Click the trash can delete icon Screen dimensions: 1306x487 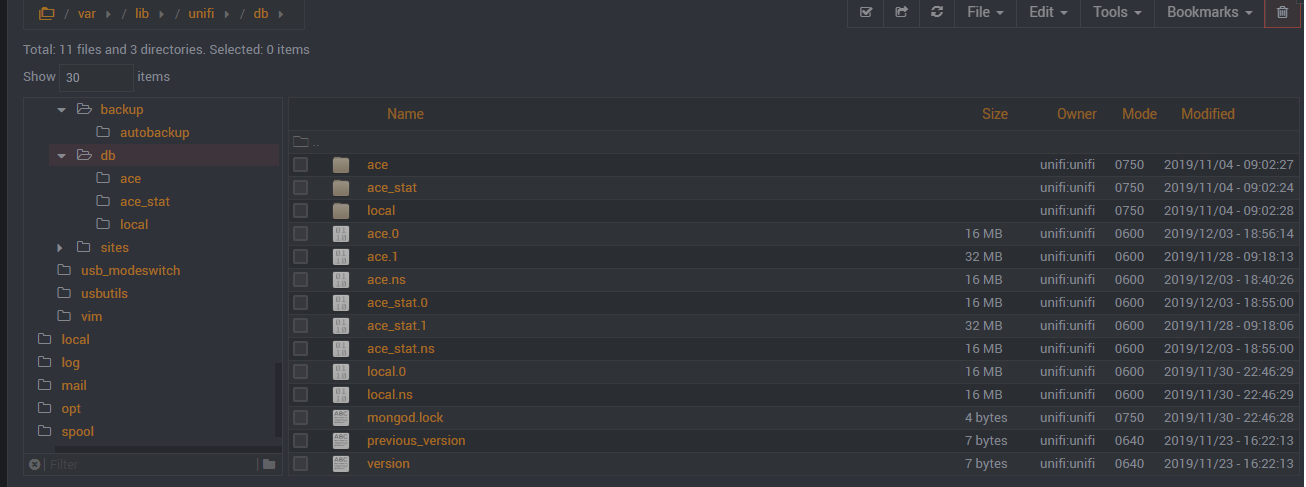pos(1282,12)
